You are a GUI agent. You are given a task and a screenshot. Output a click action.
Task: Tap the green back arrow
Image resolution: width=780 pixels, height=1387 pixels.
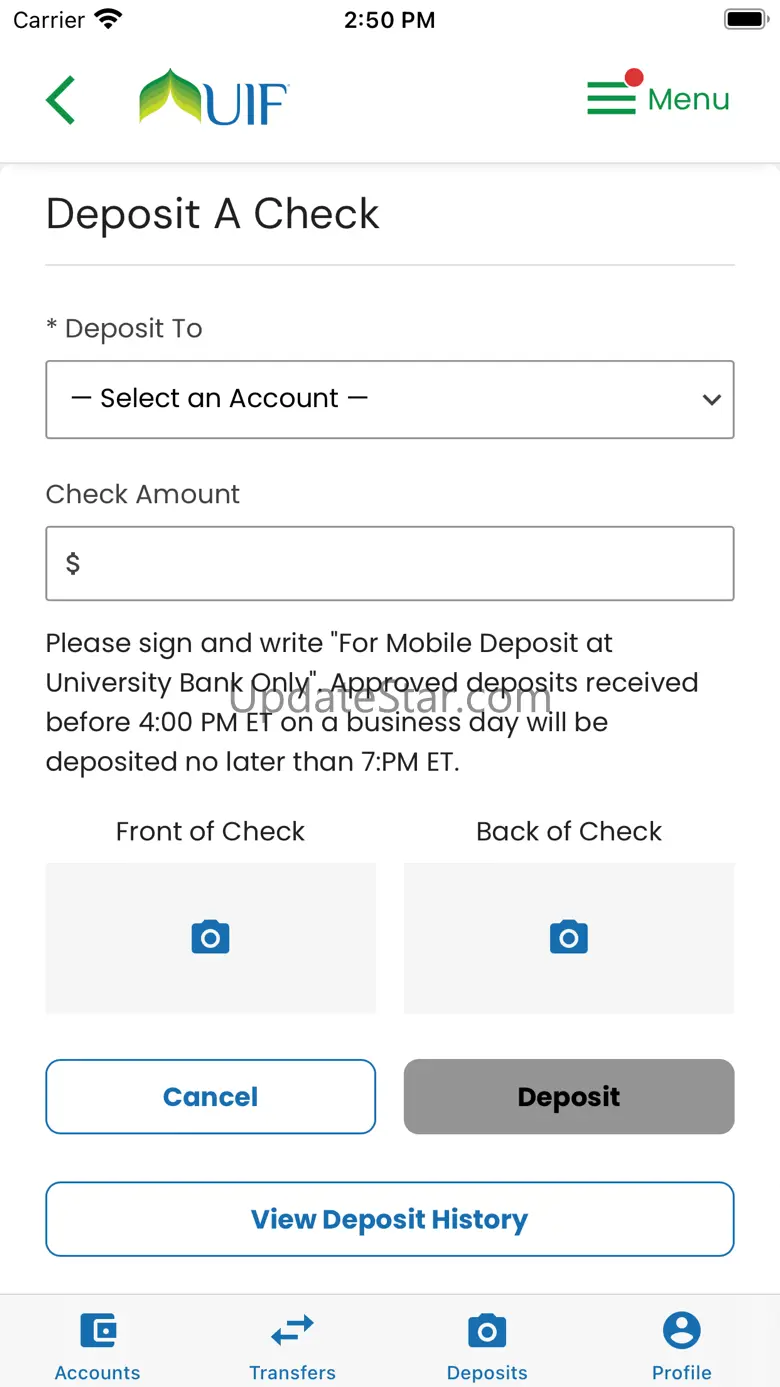61,100
